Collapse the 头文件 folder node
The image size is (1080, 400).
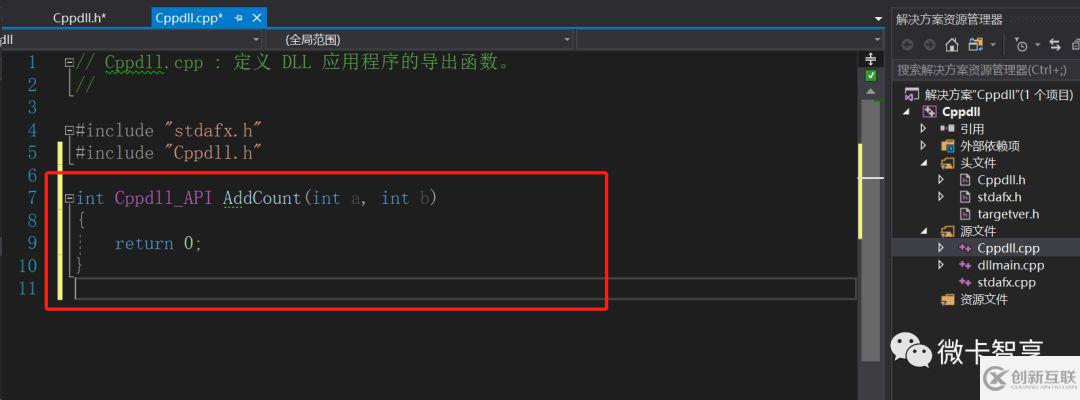coord(924,162)
